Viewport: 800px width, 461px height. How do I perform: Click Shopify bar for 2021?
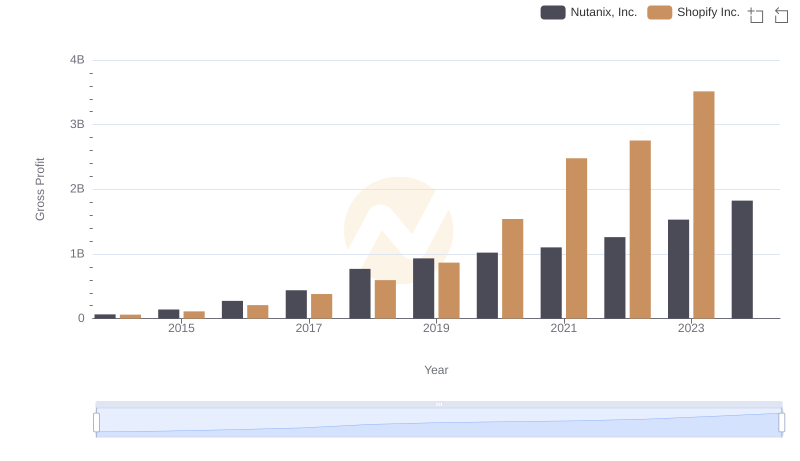coord(577,238)
